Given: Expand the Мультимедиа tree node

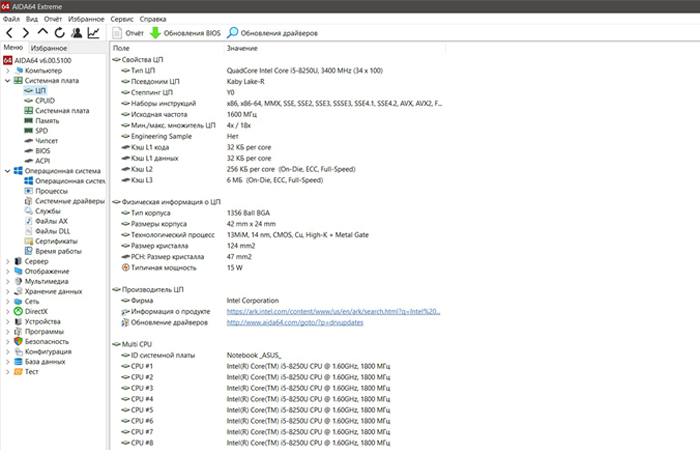Looking at the screenshot, I should (x=8, y=281).
